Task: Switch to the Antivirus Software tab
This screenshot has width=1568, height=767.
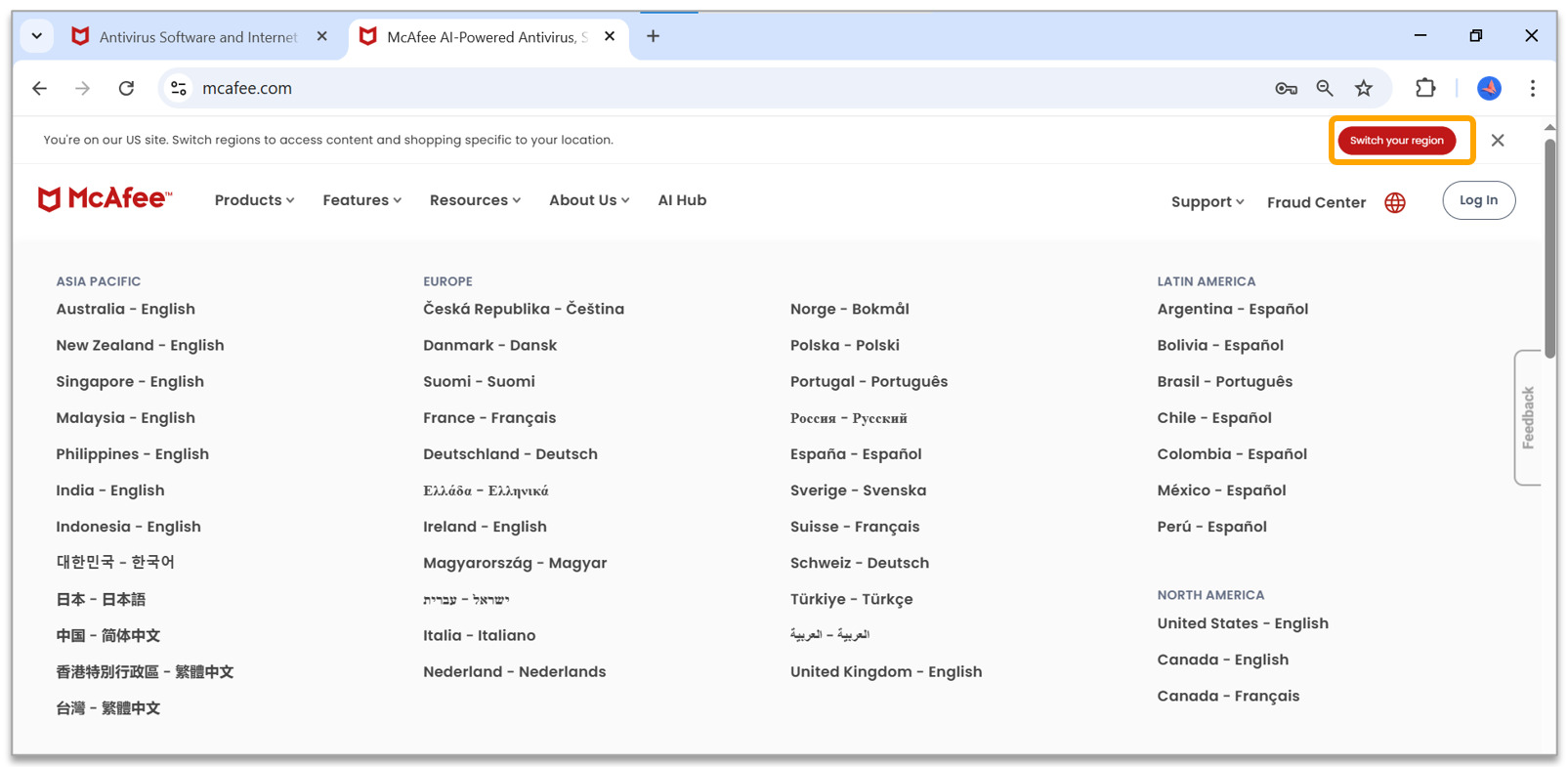Action: [195, 37]
